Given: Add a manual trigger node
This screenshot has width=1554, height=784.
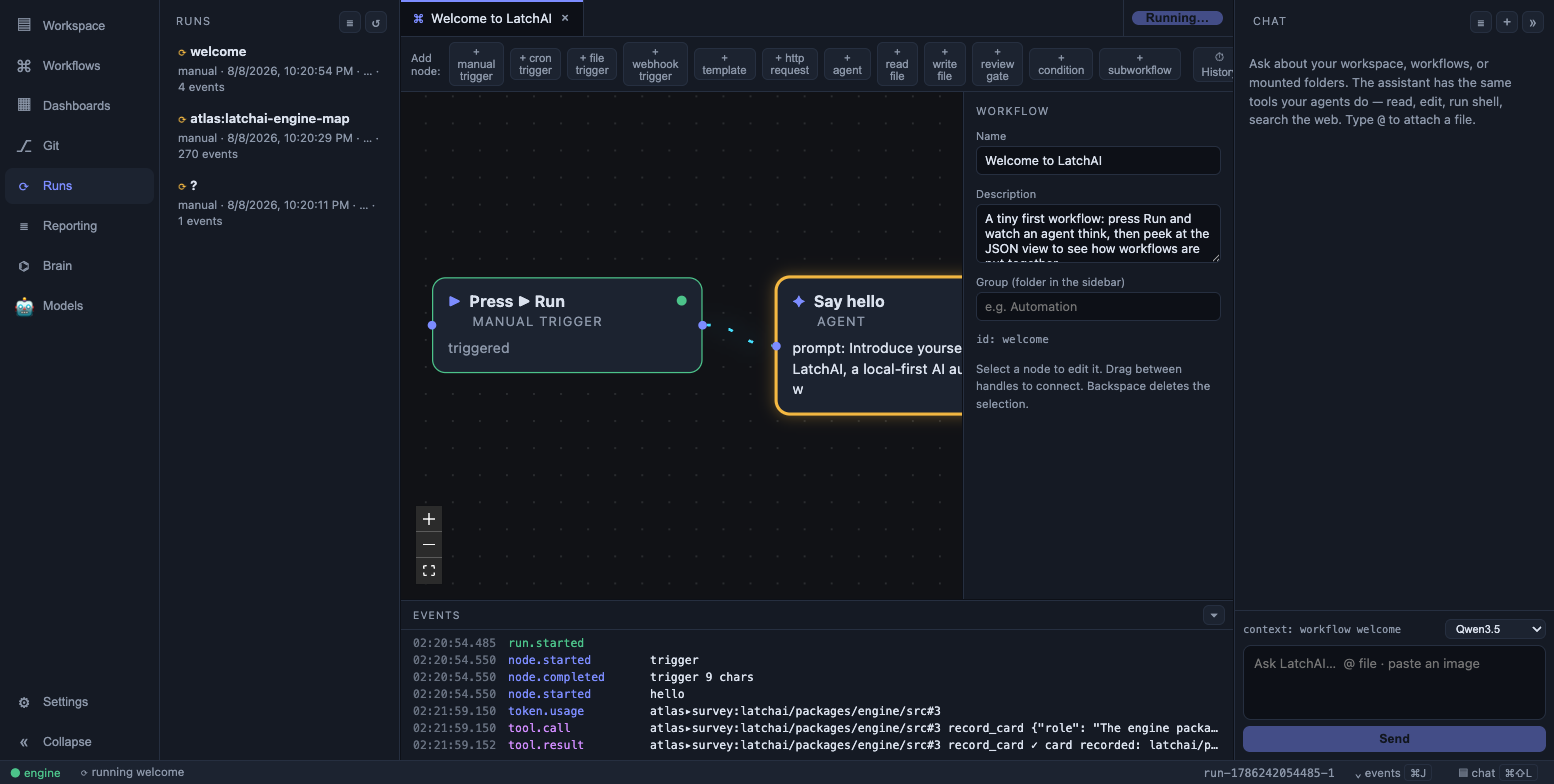Looking at the screenshot, I should 476,64.
